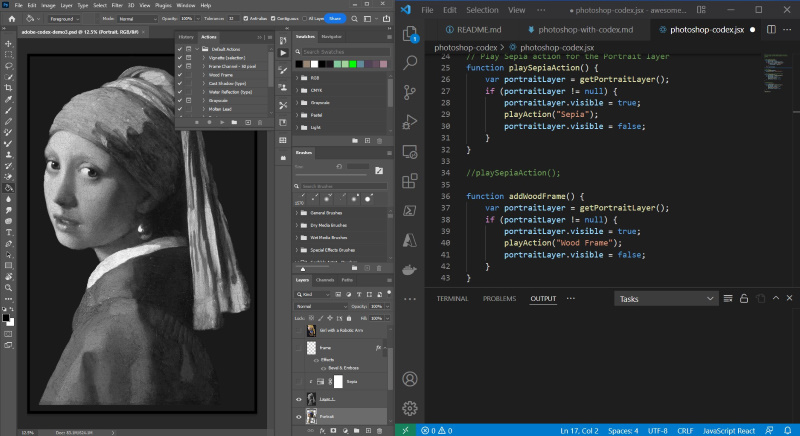Screen dimensions: 800x436
Task: Open VS Code Run and Debug view
Action: click(410, 122)
